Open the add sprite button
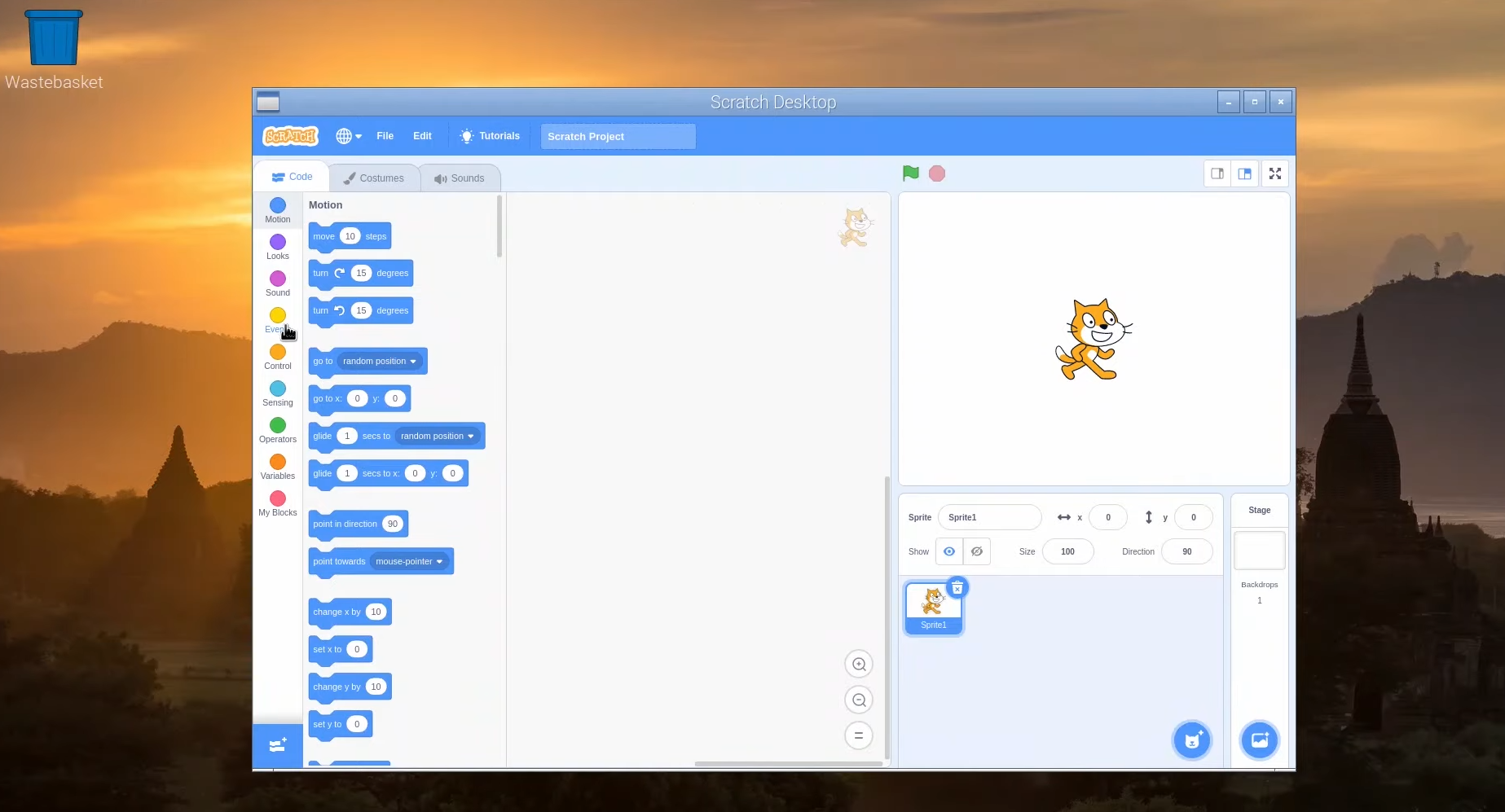Viewport: 1505px width, 812px height. pos(1192,740)
